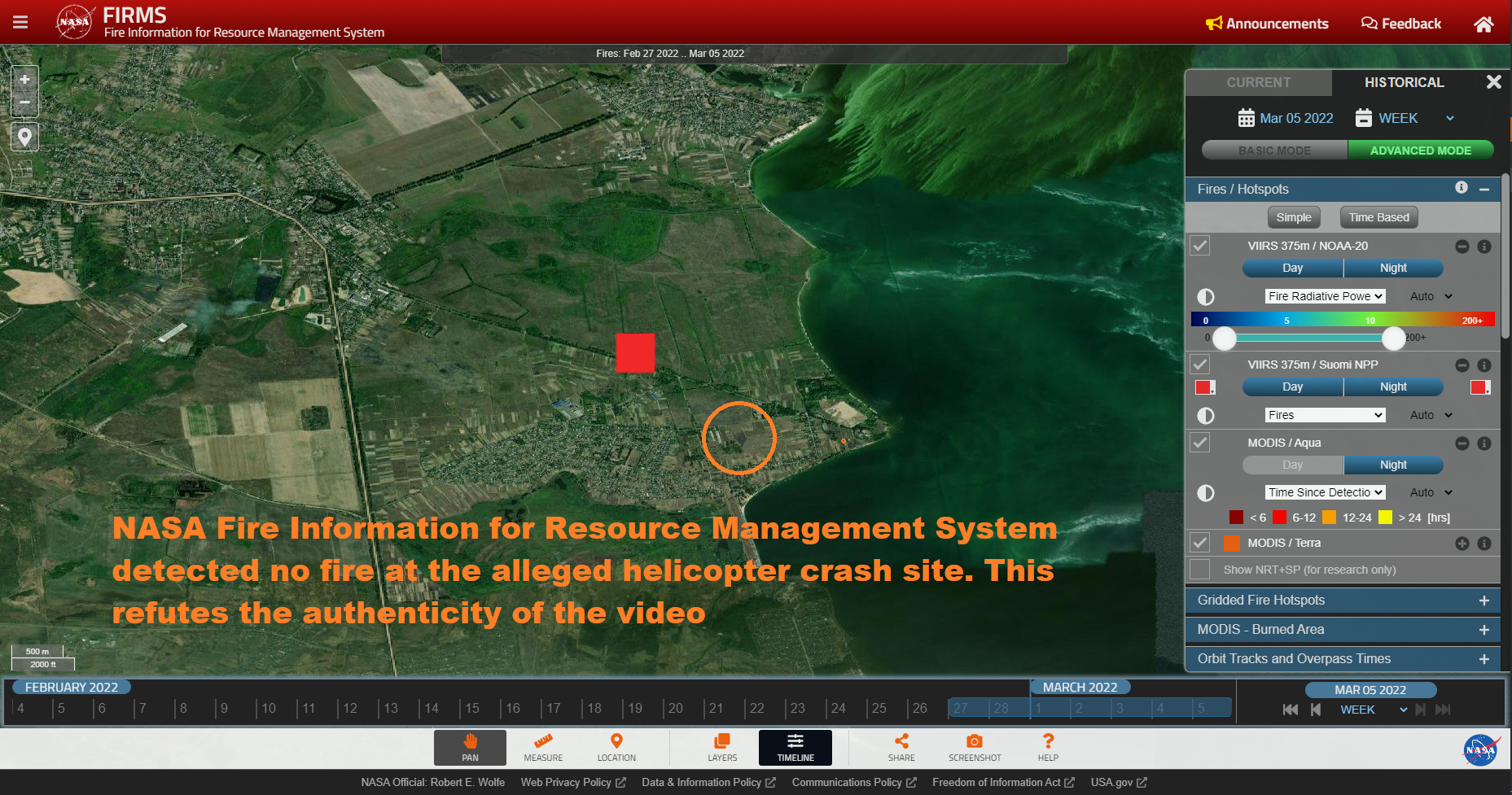Toggle the TIMELINE tool
The height and width of the screenshot is (795, 1512).
795,747
